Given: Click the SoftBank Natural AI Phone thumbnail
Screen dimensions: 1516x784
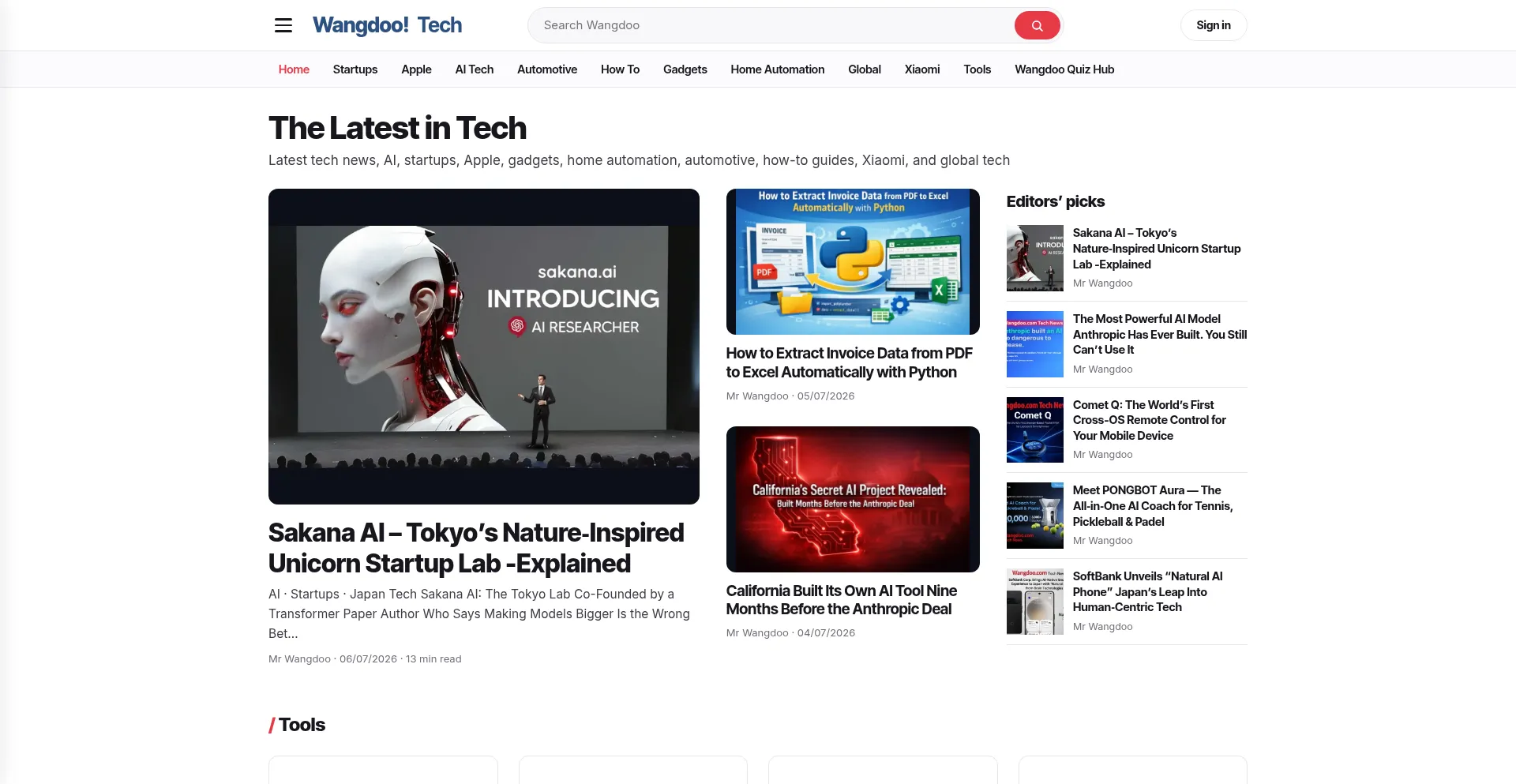Looking at the screenshot, I should tap(1035, 602).
